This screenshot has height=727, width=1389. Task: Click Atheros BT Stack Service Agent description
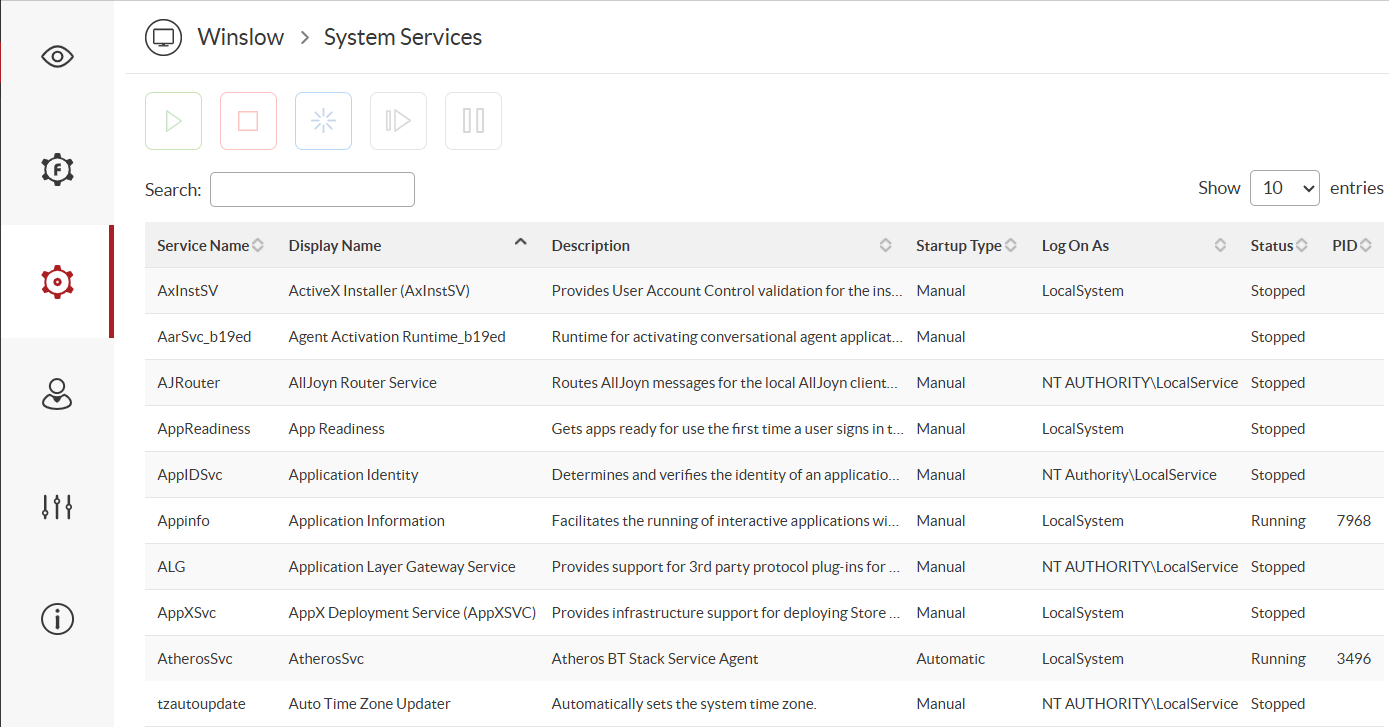click(x=655, y=659)
